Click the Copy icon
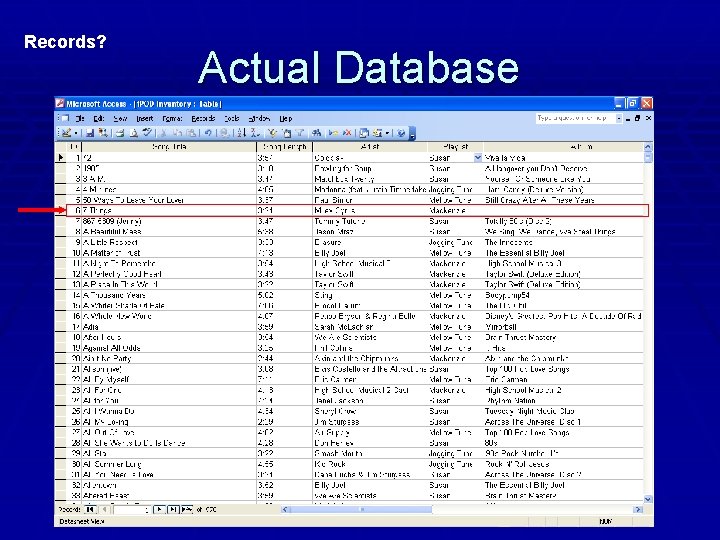 pyautogui.click(x=178, y=133)
